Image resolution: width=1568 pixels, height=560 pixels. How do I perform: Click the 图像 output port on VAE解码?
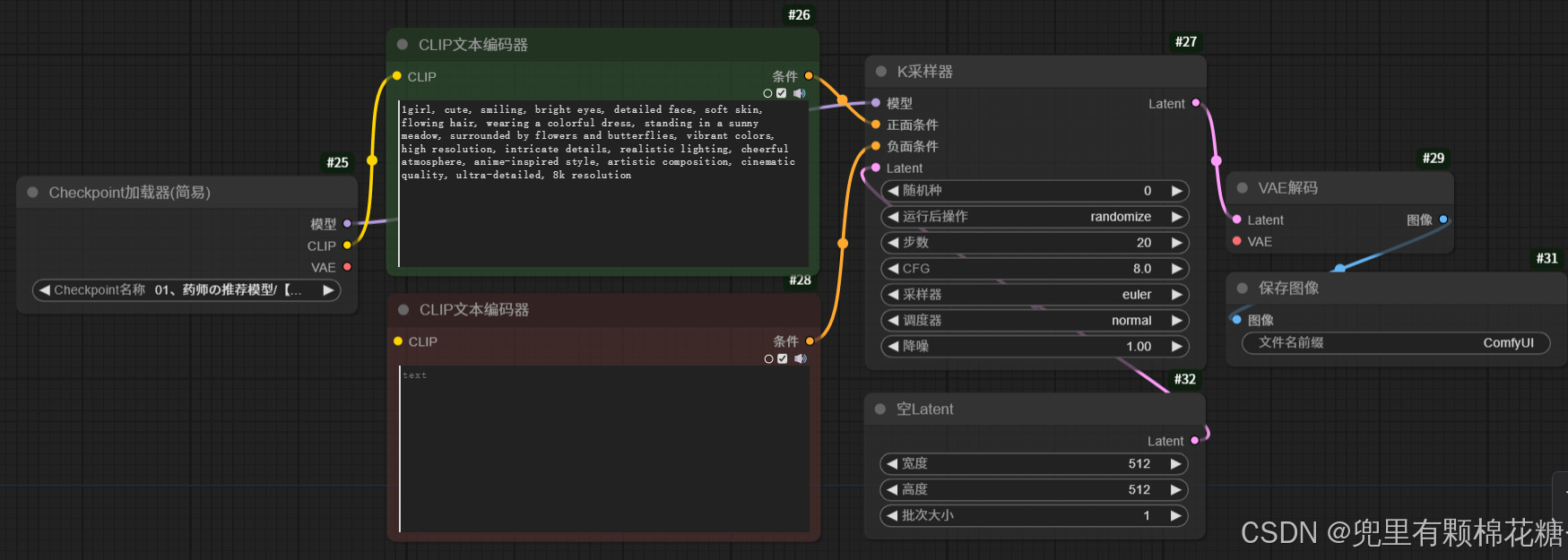pos(1443,220)
